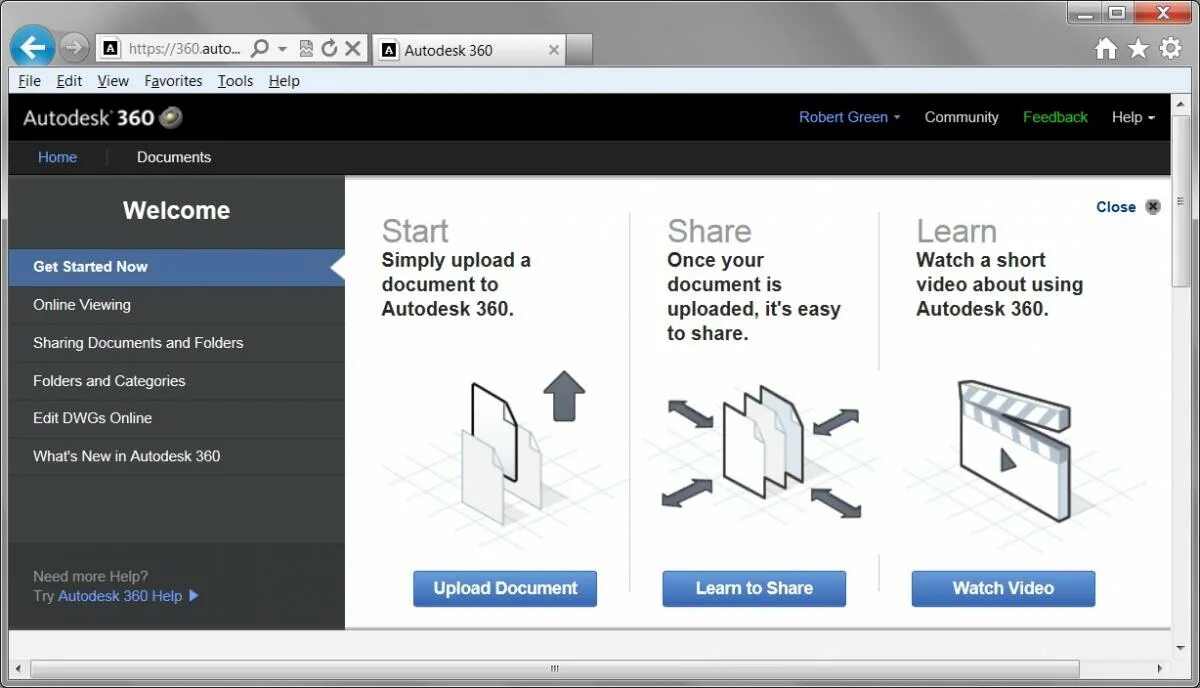
Task: Click the horizontal scrollbar left arrow
Action: 19,669
